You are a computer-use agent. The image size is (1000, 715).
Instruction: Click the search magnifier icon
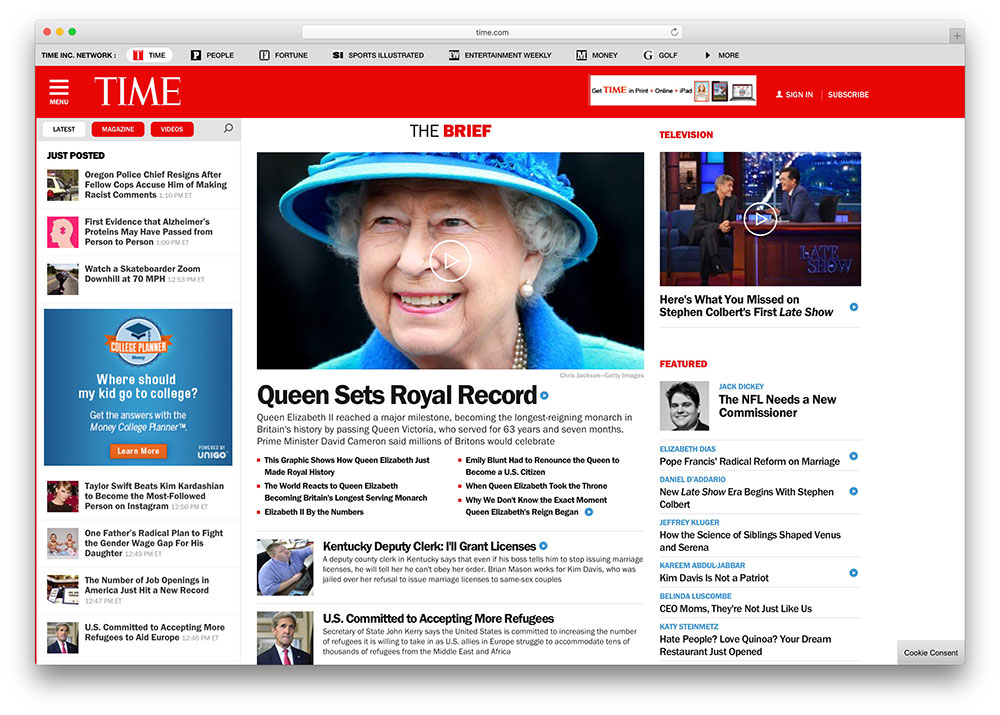pyautogui.click(x=228, y=128)
